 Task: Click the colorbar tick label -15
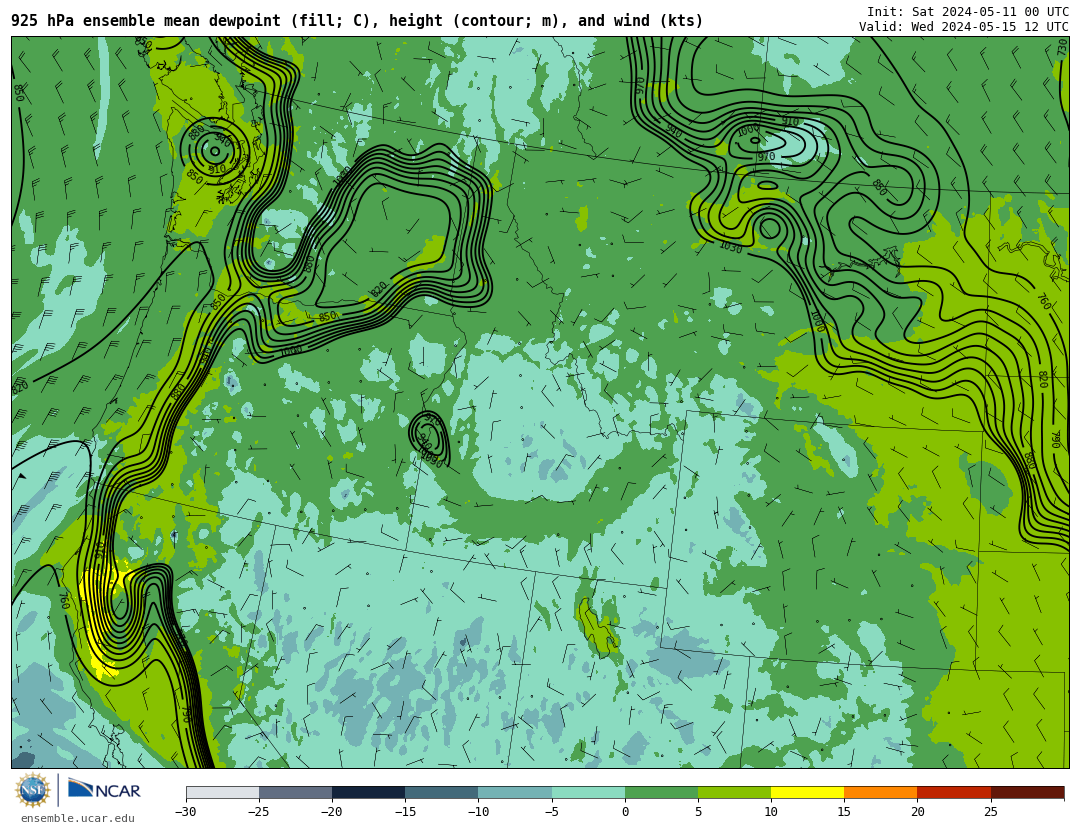pyautogui.click(x=405, y=812)
